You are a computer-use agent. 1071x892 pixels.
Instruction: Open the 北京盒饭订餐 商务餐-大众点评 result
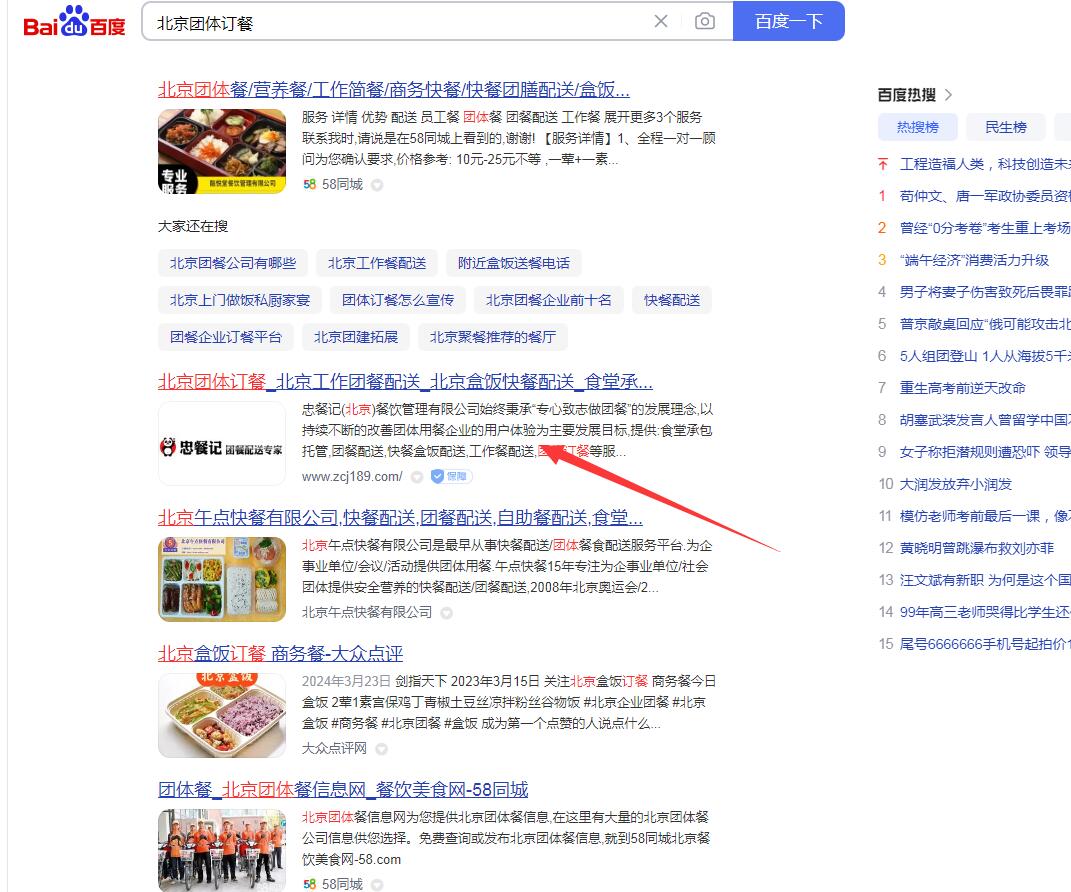pos(280,653)
